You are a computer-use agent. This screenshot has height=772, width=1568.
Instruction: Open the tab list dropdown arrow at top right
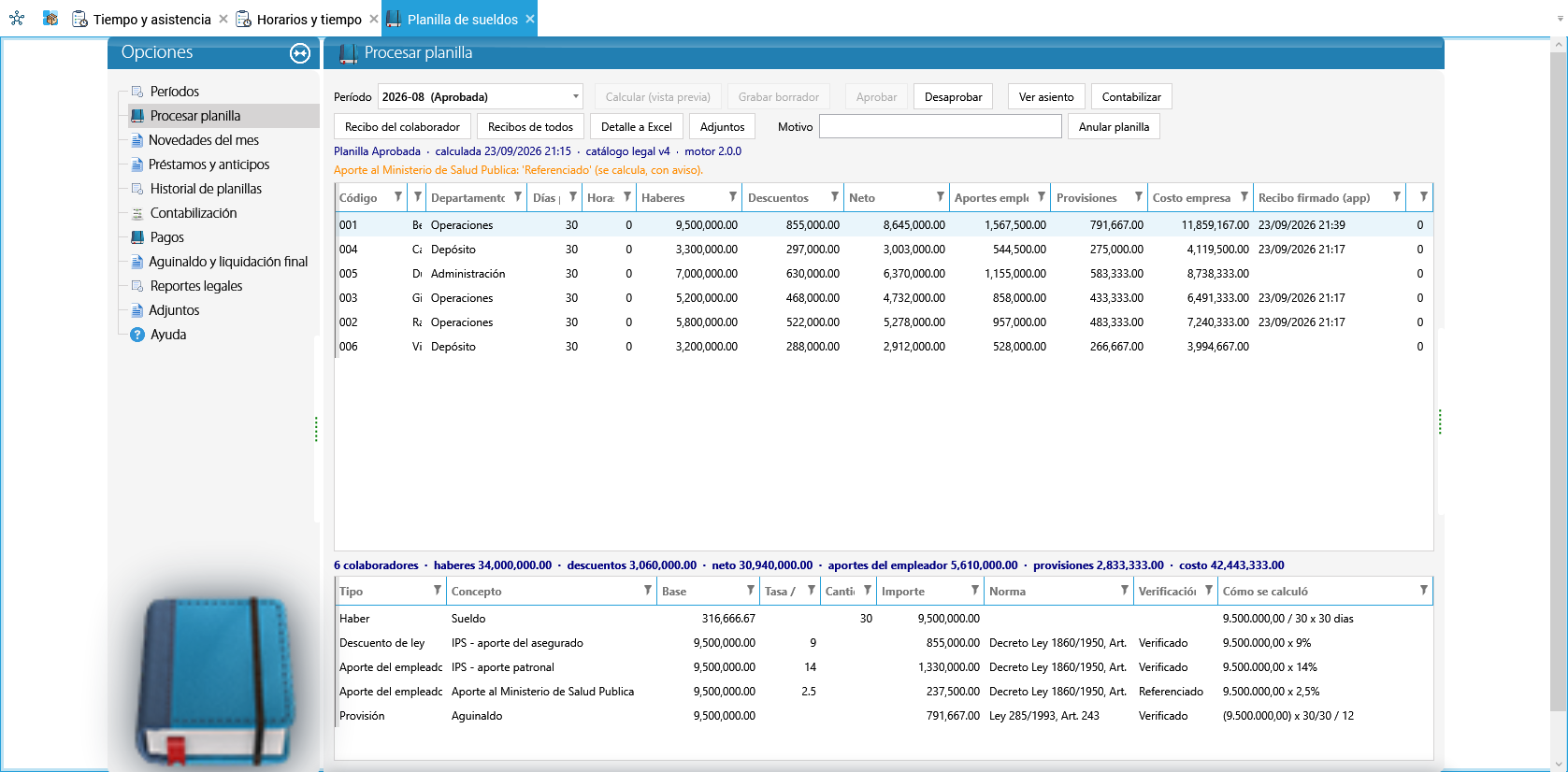[1559, 19]
